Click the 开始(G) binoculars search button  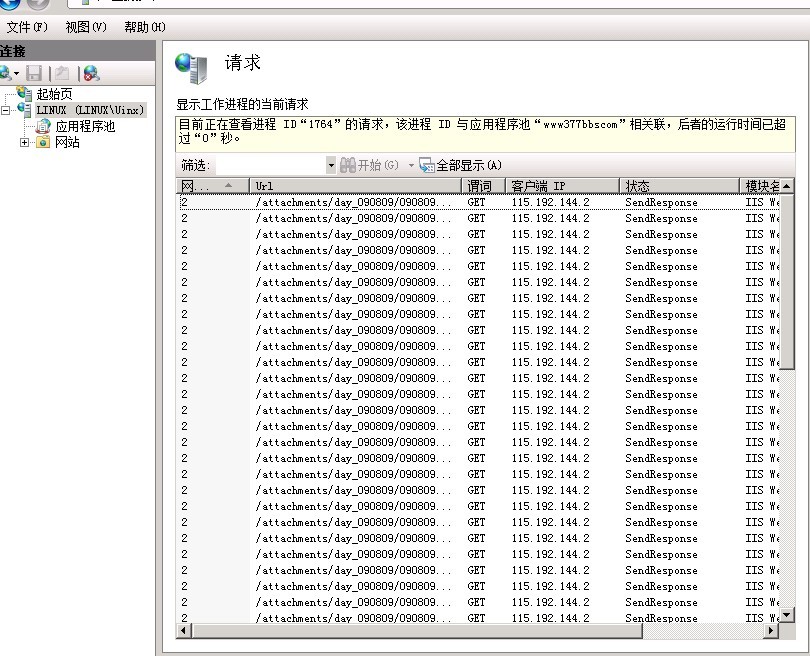tap(370, 165)
